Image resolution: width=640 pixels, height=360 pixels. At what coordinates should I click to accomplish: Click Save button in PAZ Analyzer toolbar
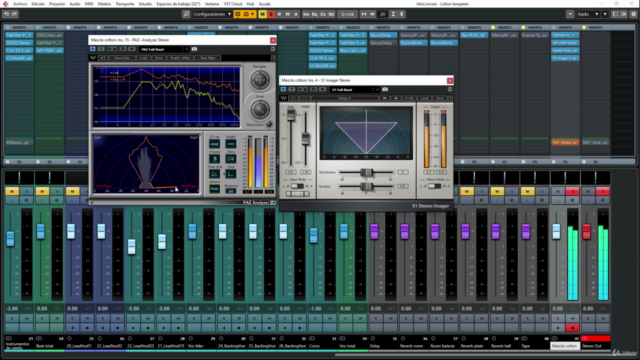click(x=159, y=58)
